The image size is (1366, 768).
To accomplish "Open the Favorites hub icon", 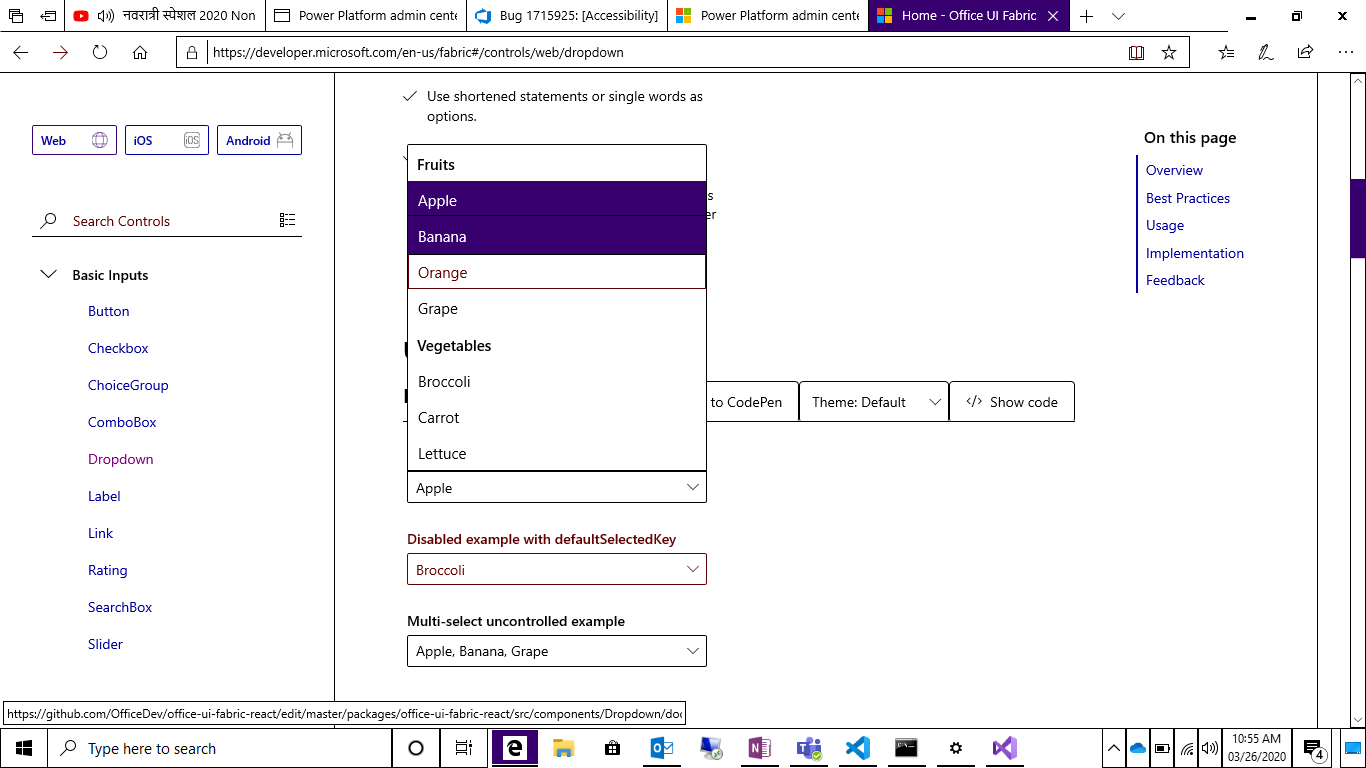I will click(1227, 52).
